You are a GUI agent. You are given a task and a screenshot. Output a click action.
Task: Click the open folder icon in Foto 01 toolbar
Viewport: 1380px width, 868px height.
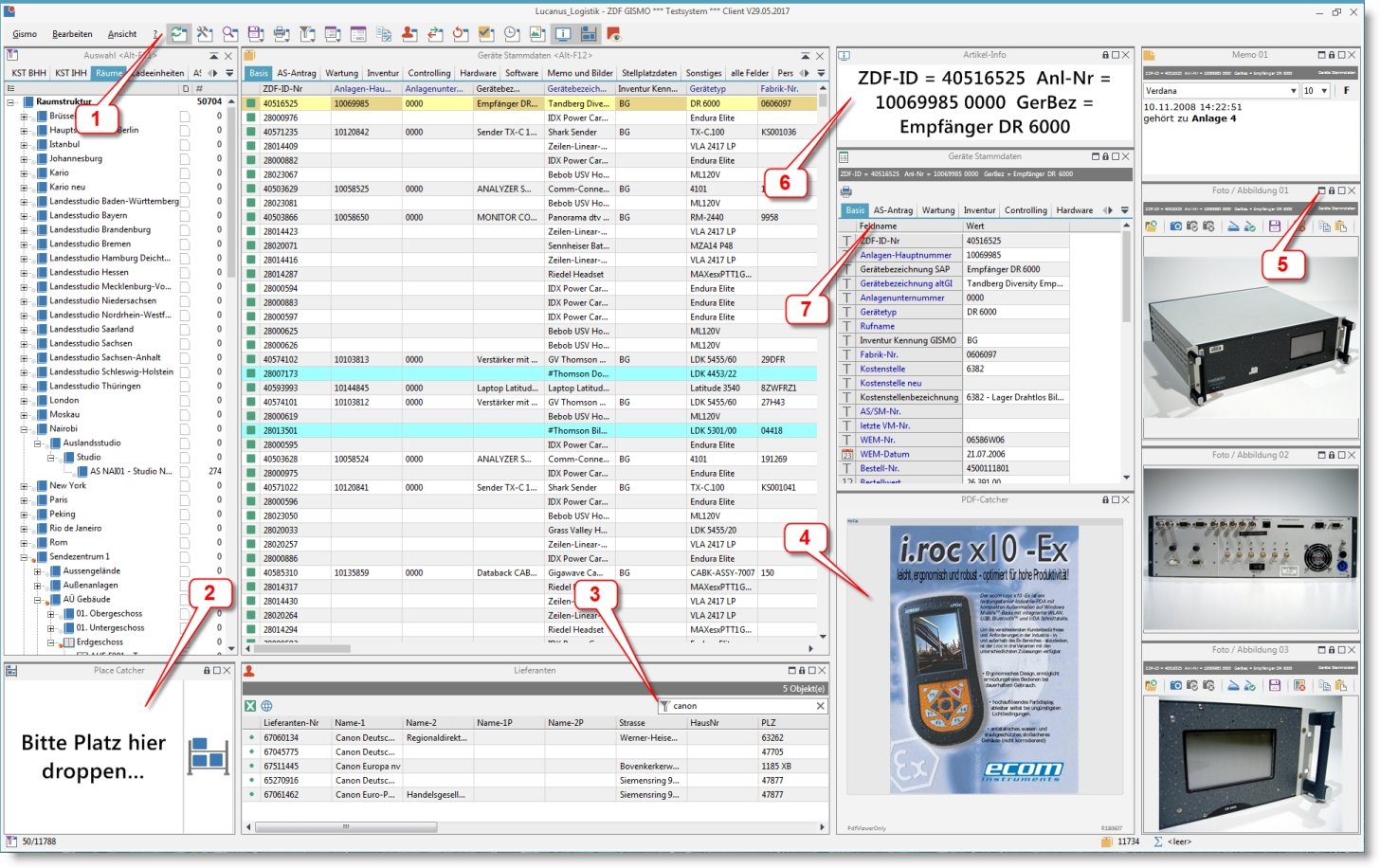(x=1151, y=226)
